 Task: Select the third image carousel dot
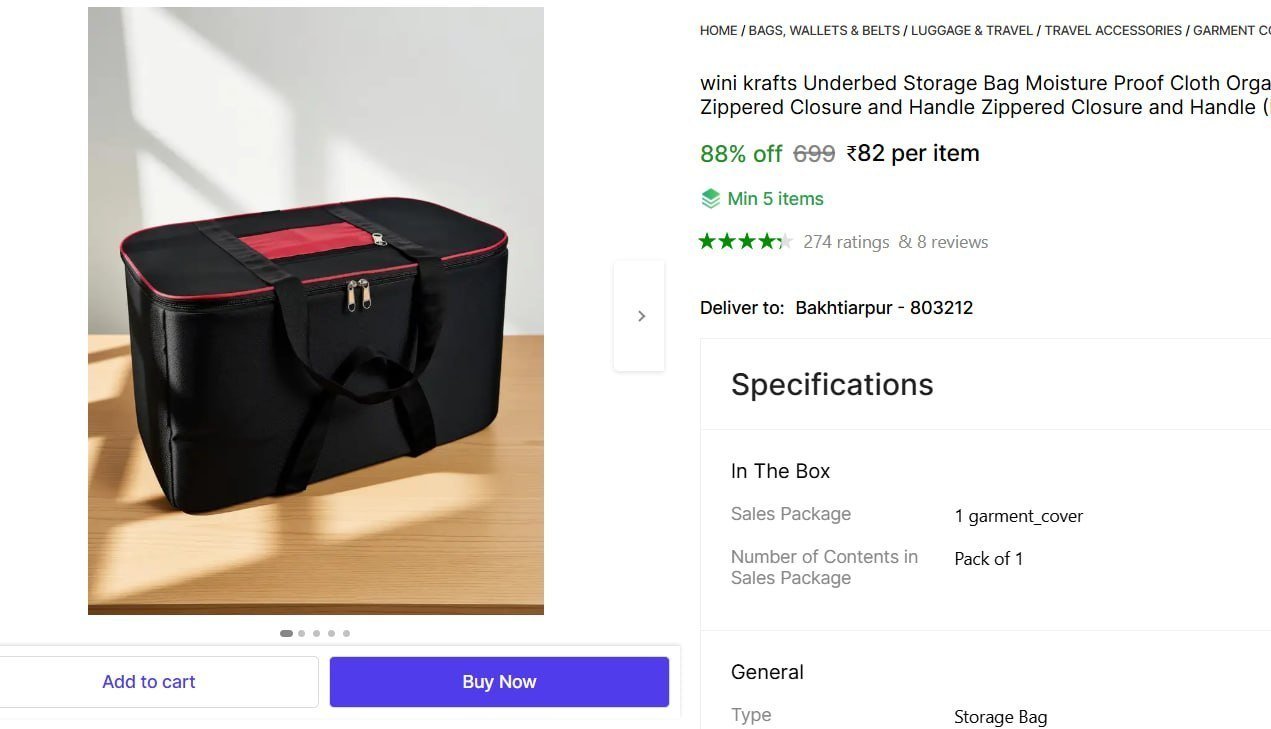click(317, 633)
